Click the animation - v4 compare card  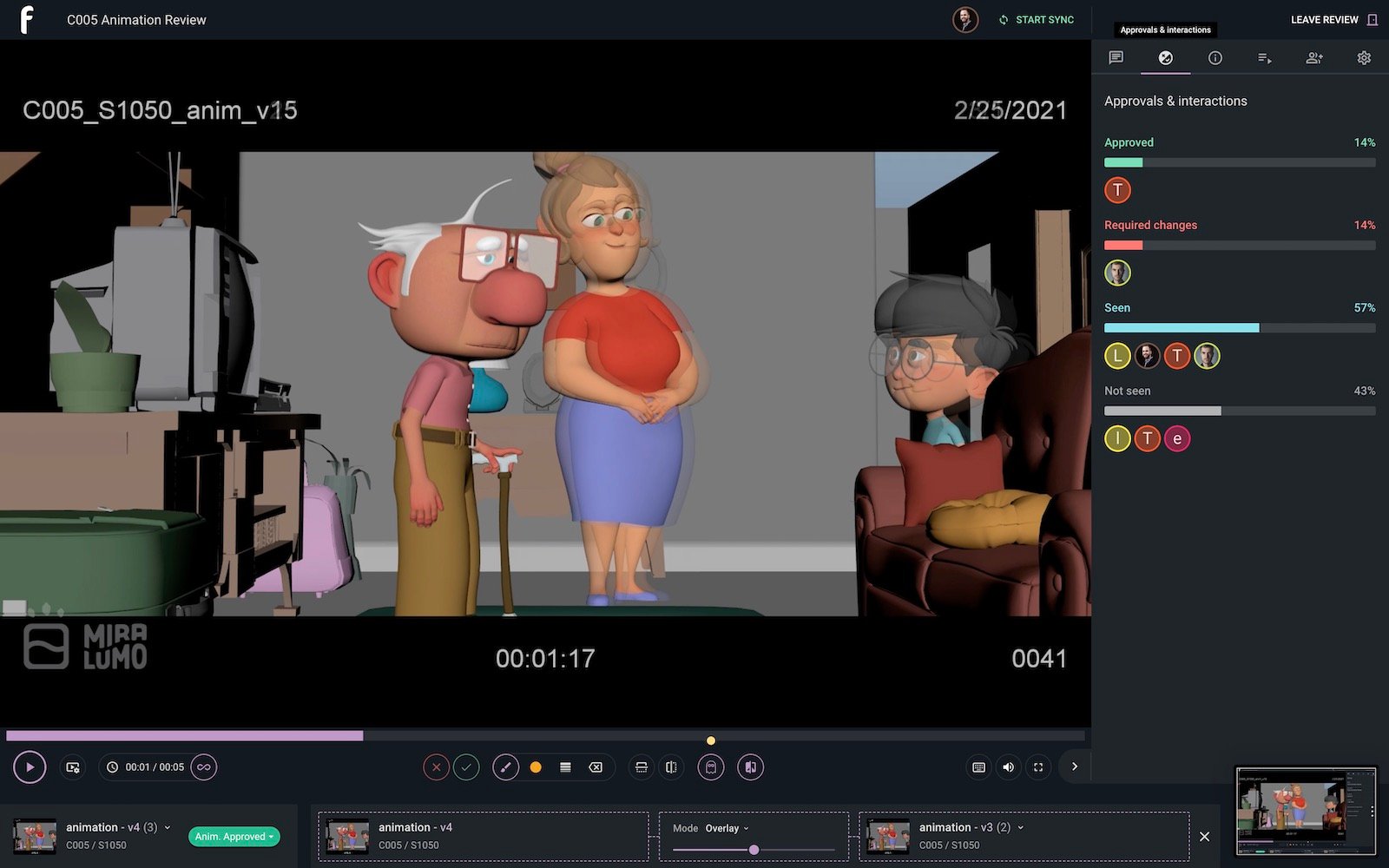[x=484, y=837]
